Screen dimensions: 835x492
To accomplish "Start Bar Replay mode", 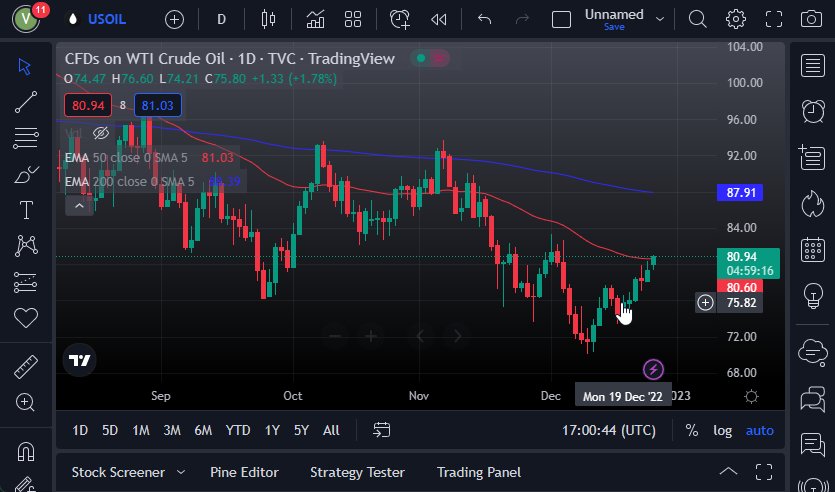I will pyautogui.click(x=437, y=19).
